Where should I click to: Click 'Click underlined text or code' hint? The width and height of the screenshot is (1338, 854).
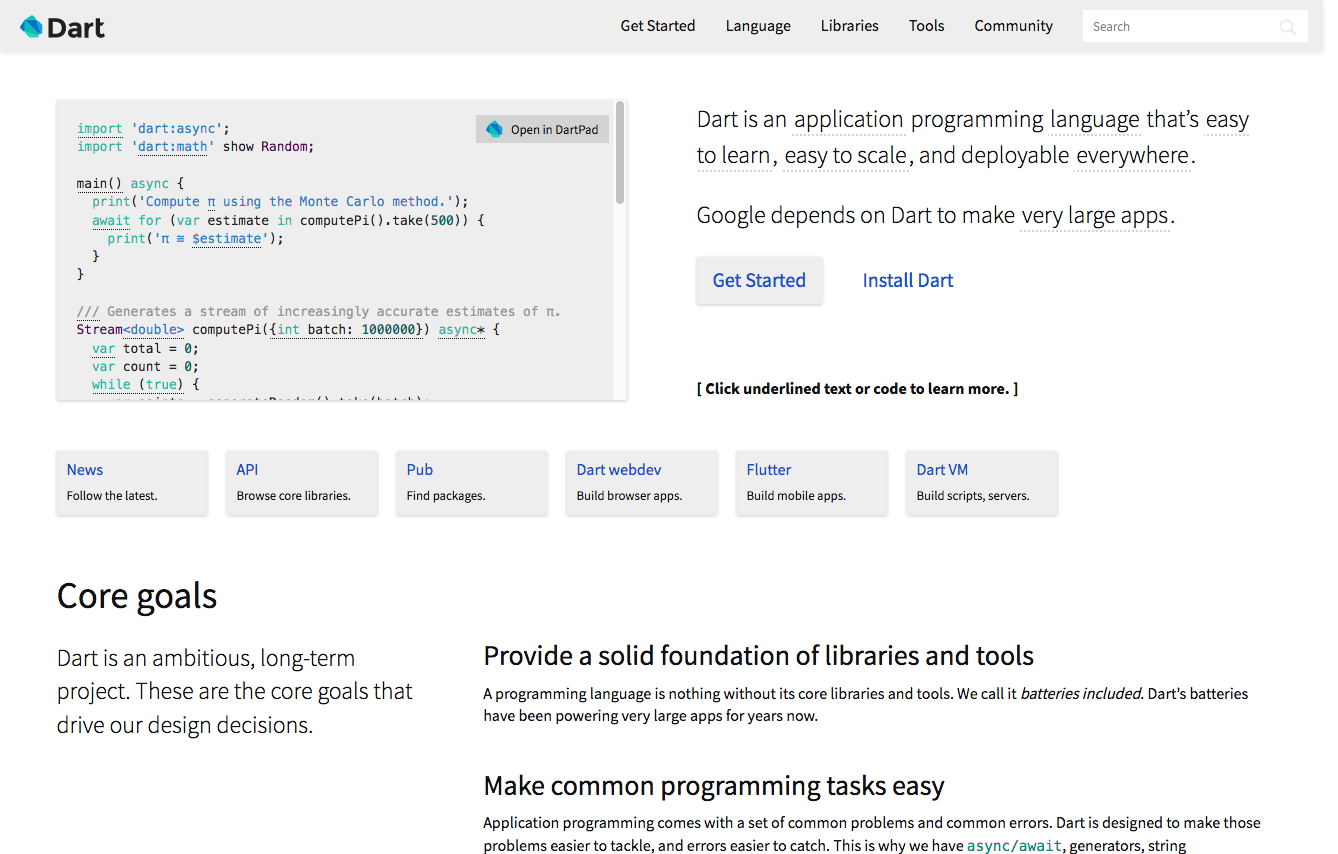click(x=858, y=389)
